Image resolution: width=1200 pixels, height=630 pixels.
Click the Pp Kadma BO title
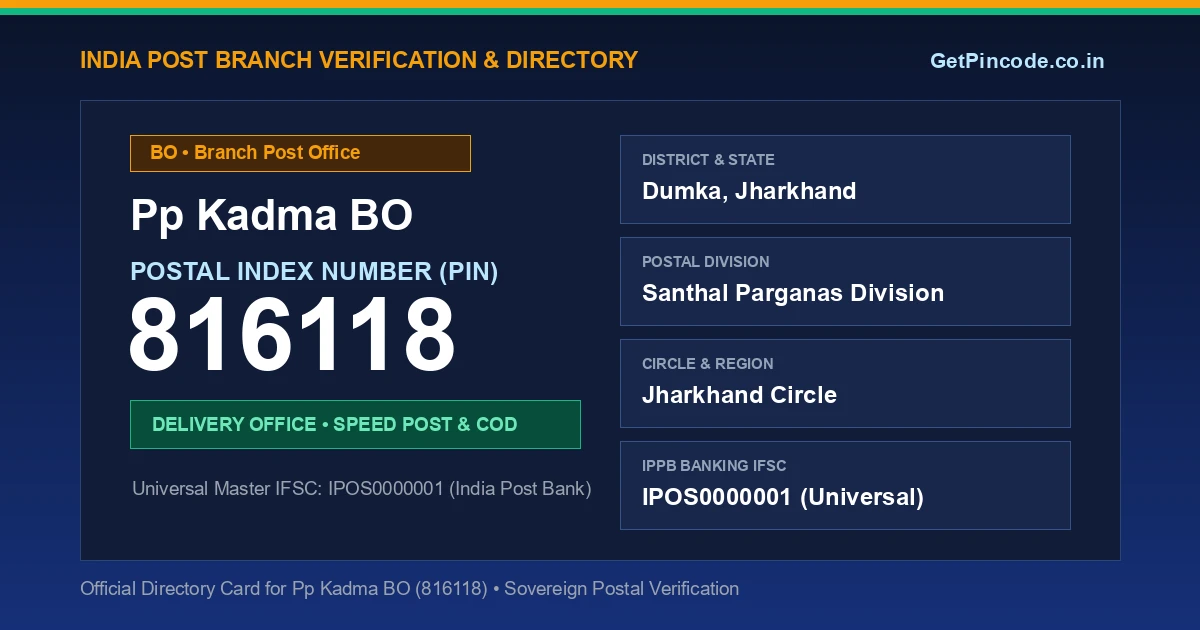271,216
